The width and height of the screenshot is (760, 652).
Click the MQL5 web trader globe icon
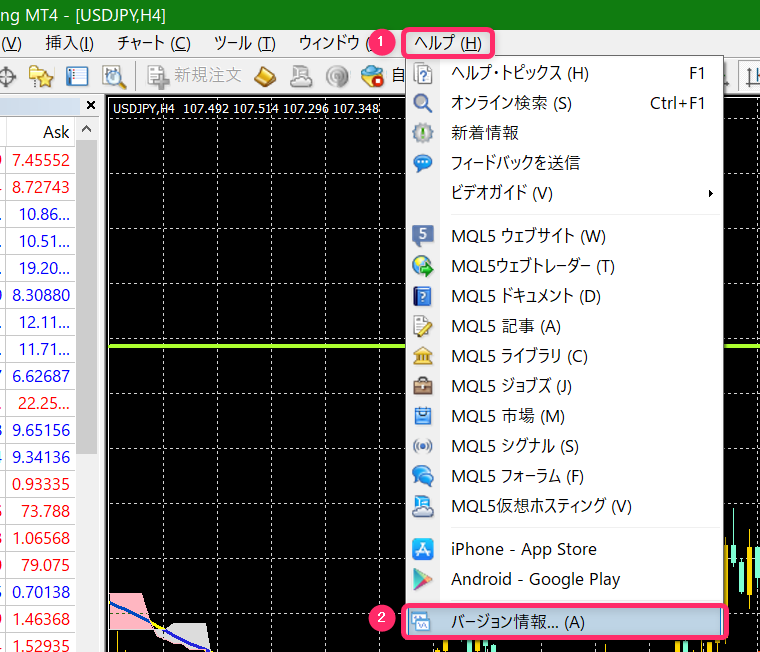coord(423,266)
